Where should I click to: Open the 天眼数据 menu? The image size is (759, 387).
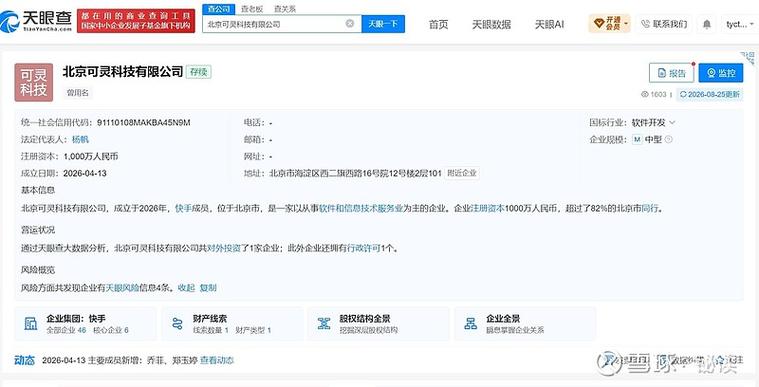[491, 24]
